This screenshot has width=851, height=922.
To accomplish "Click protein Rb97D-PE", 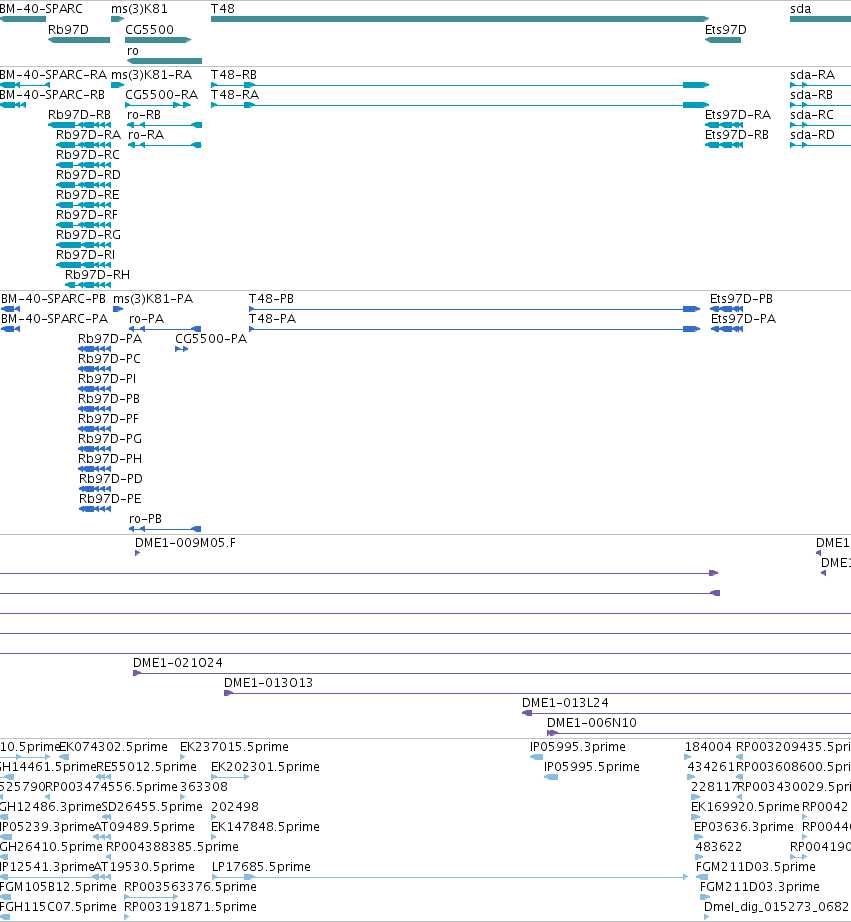I will tap(110, 499).
